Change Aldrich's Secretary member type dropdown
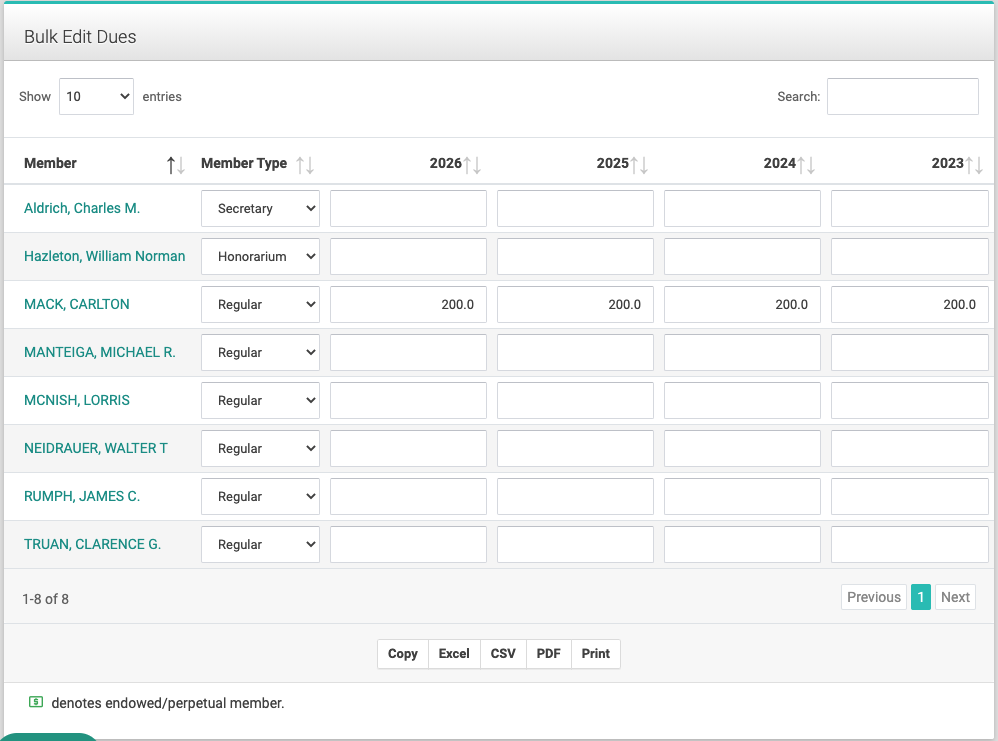Viewport: 998px width, 741px height. point(260,208)
